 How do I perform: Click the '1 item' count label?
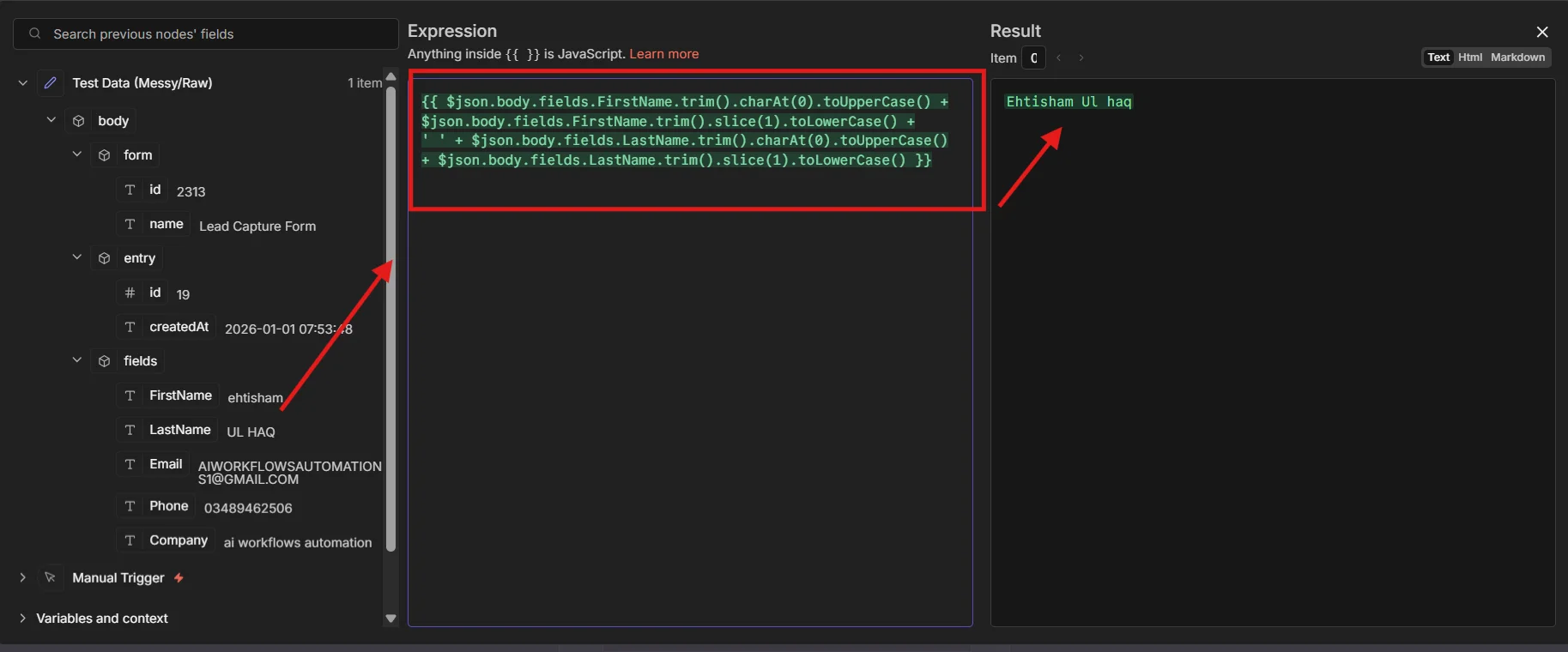[365, 83]
